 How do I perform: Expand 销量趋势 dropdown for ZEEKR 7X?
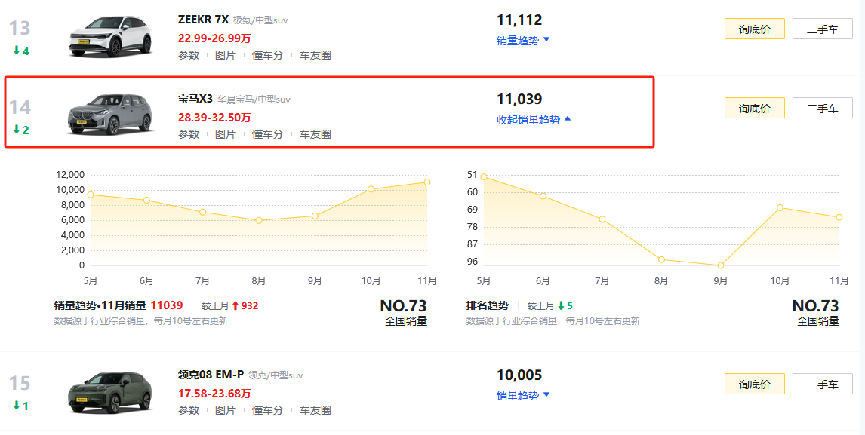tap(523, 40)
